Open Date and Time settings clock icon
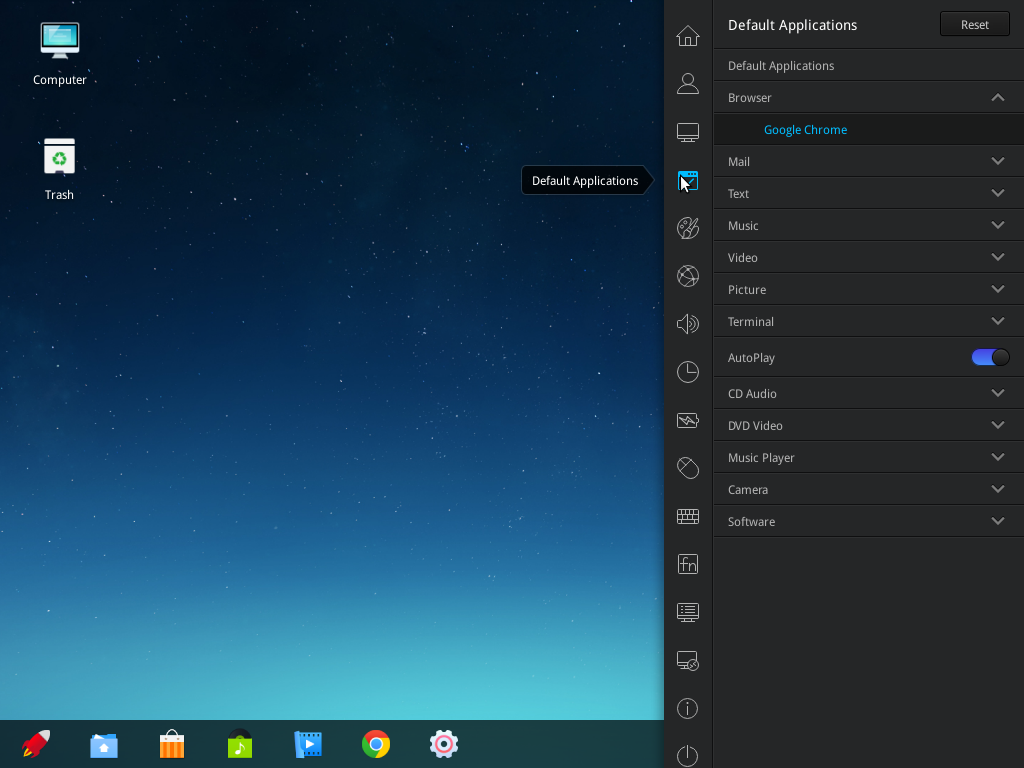This screenshot has width=1024, height=768. click(688, 372)
